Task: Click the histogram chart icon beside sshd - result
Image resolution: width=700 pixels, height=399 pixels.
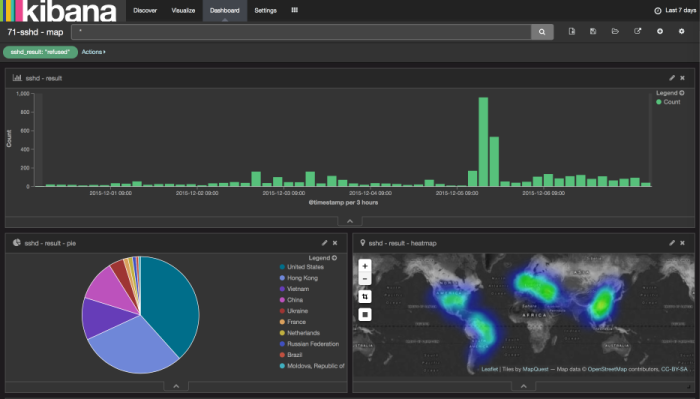Action: [x=17, y=78]
